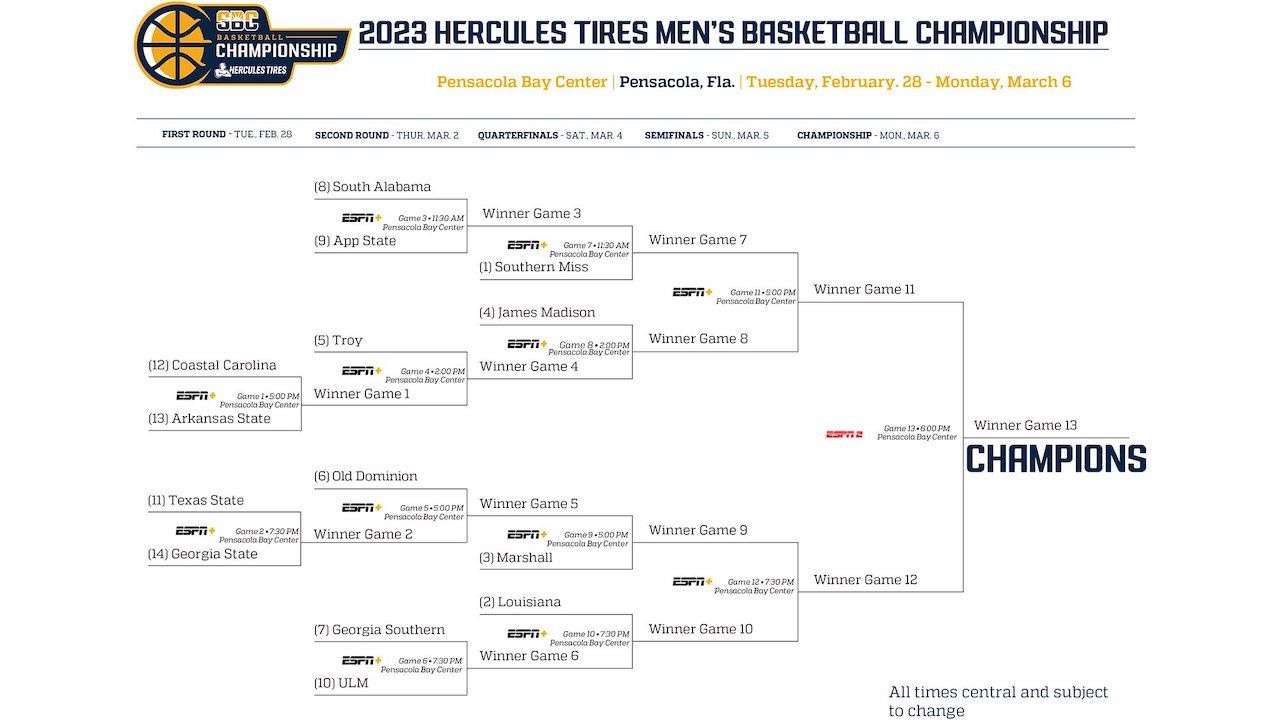Click the ESPN+ logo for Game 8
The height and width of the screenshot is (720, 1280).
click(x=527, y=344)
